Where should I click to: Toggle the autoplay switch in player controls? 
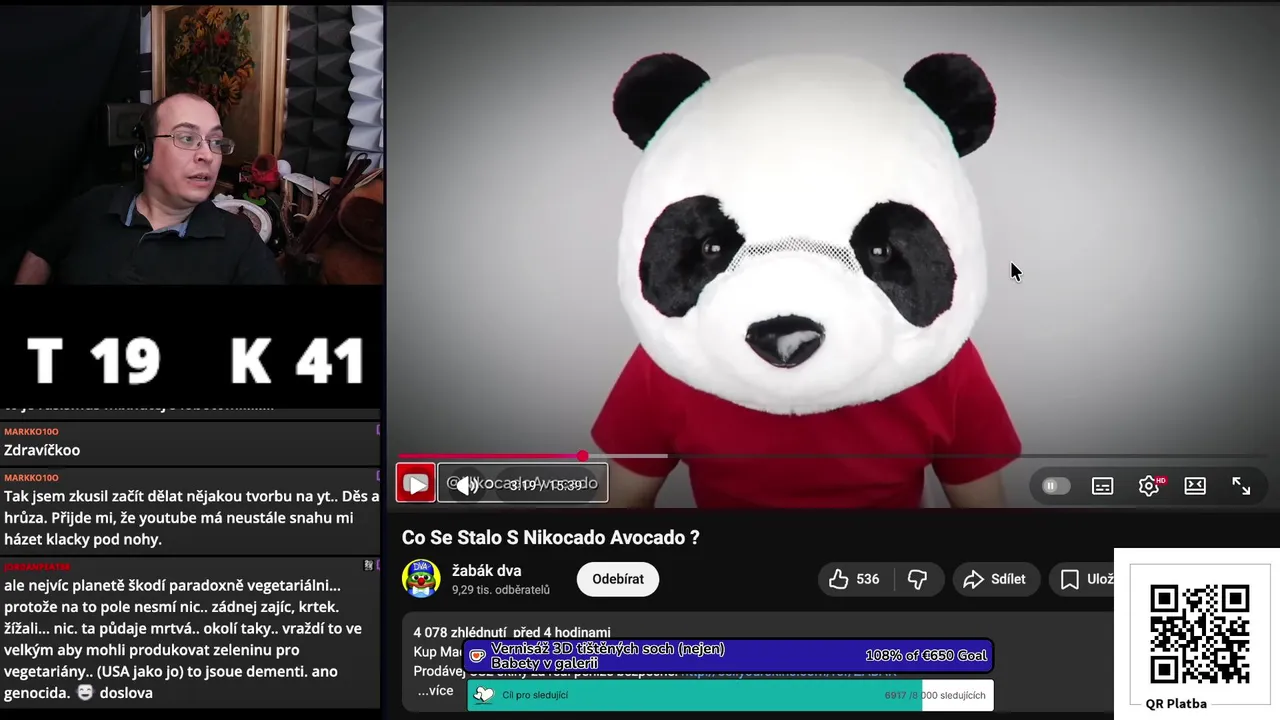(1055, 486)
